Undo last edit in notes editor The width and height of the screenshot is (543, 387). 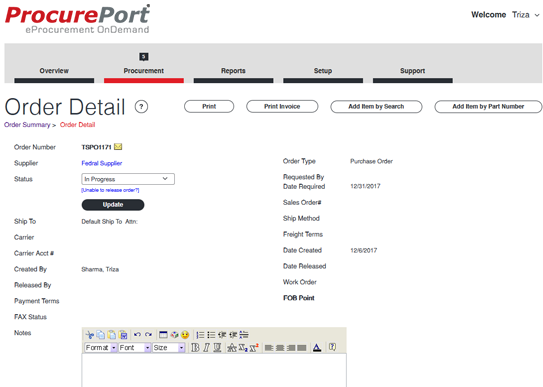[x=137, y=335]
